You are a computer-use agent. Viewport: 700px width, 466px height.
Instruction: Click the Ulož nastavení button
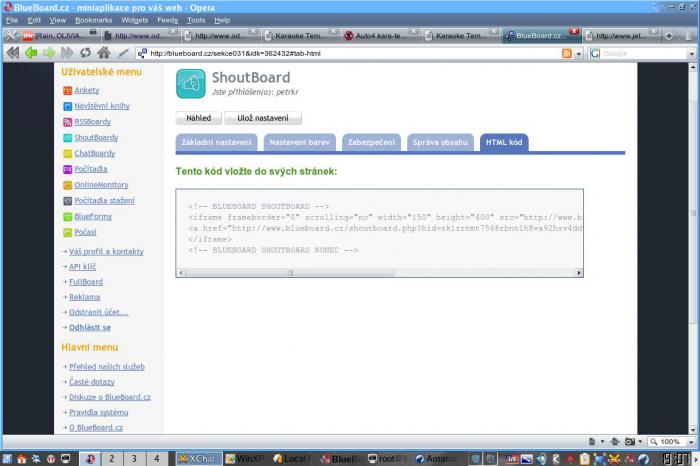(x=262, y=118)
